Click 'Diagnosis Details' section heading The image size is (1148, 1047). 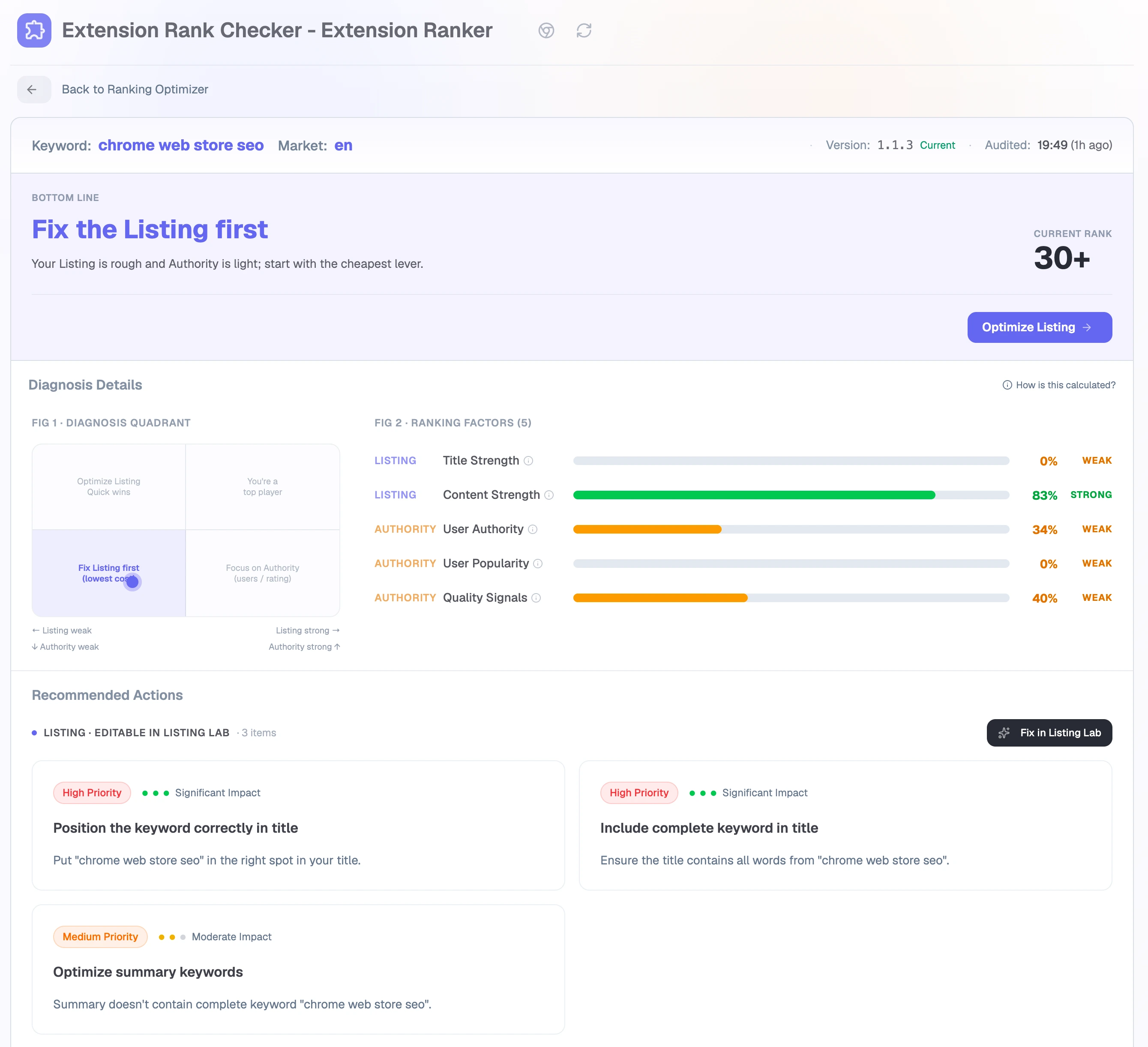tap(85, 385)
